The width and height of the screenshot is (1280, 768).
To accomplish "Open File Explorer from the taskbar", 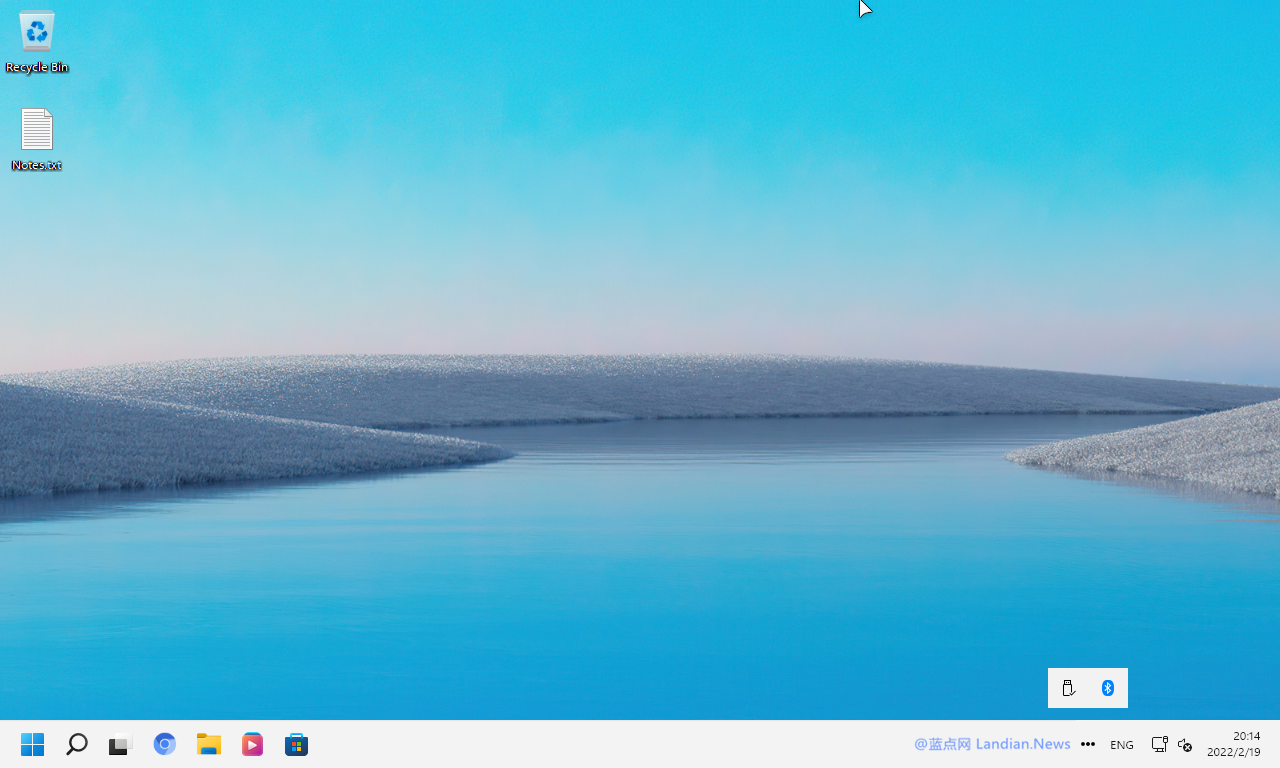I will click(x=209, y=744).
